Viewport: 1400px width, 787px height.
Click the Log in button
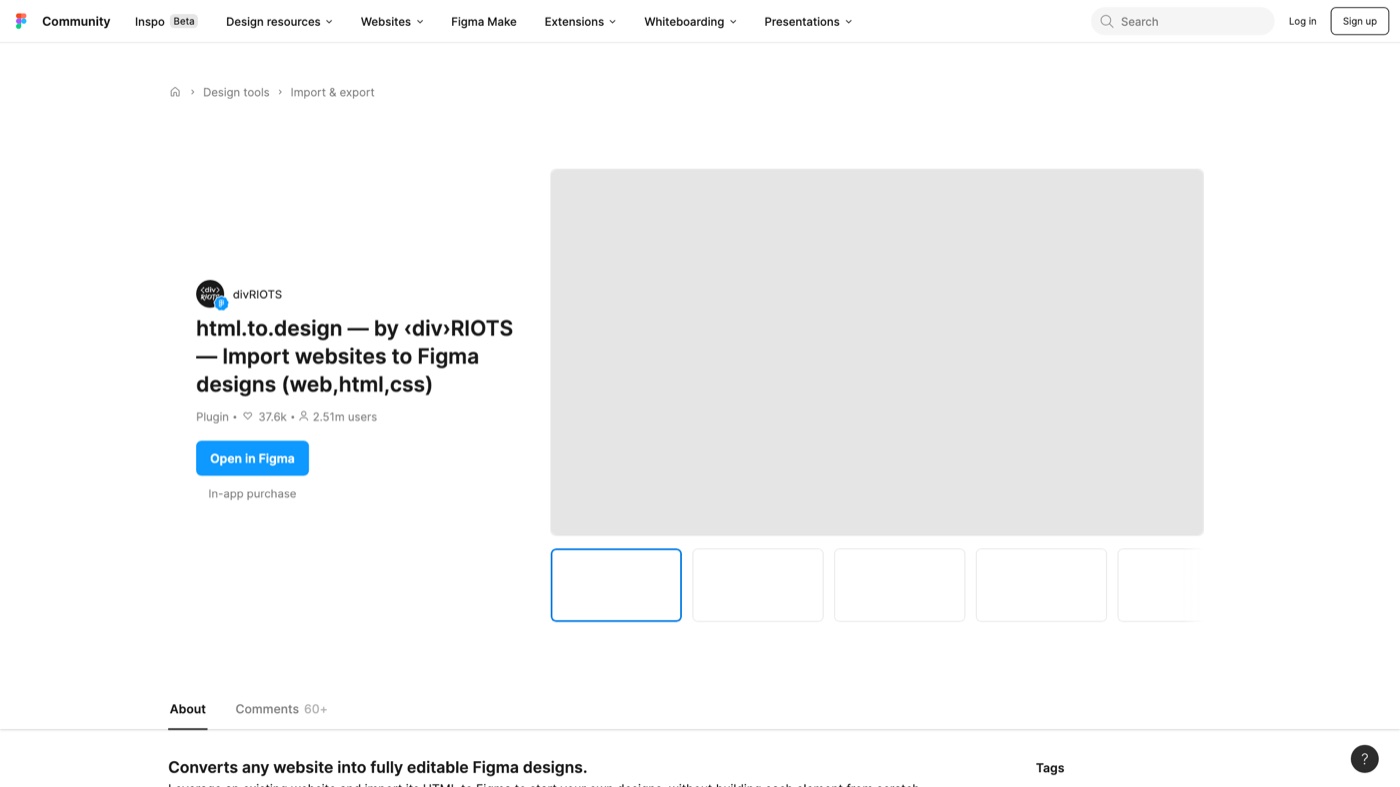1302,21
